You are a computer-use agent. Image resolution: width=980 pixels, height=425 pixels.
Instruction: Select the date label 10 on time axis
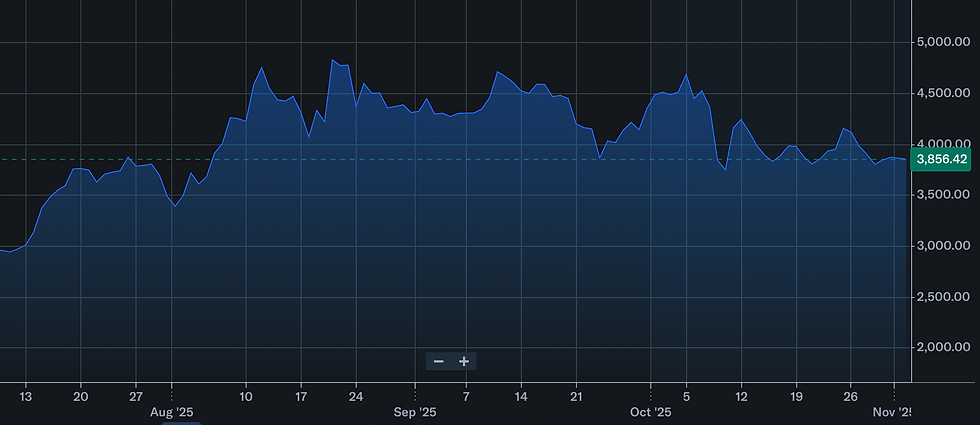(246, 396)
